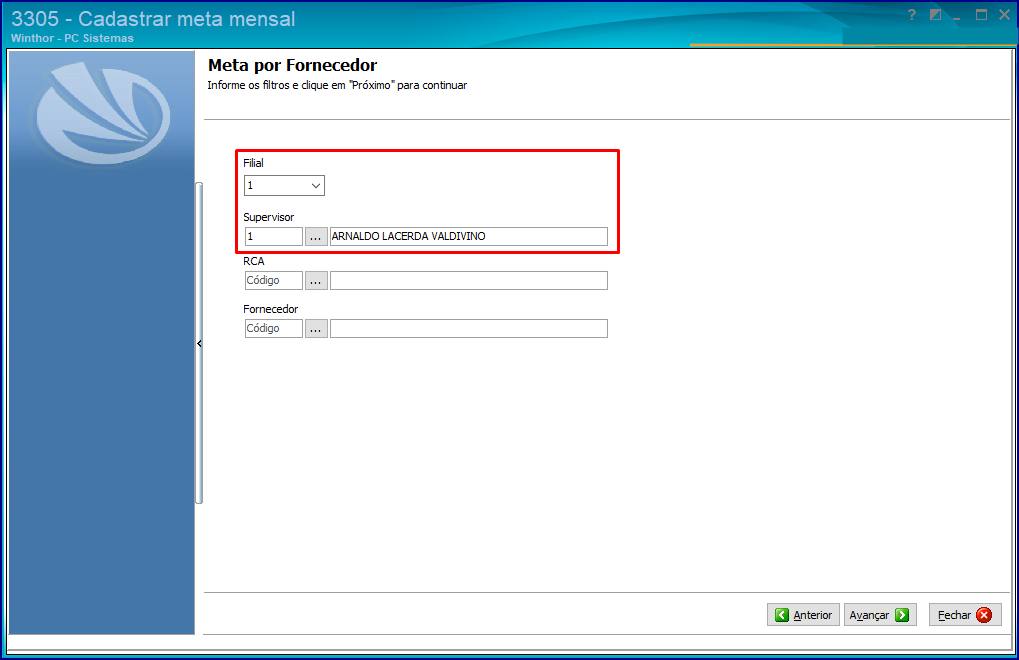1019x660 pixels.
Task: Click the 3305 - Cadastrar meta mensal title
Action: point(153,19)
